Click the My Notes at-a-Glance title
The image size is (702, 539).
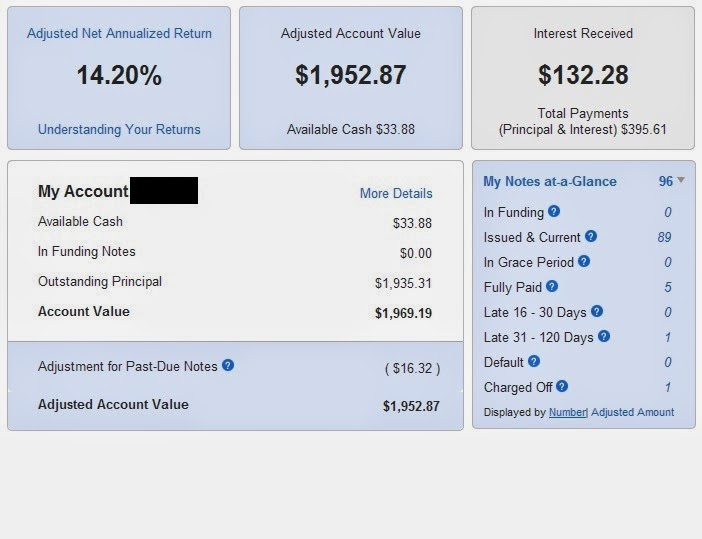[x=550, y=181]
